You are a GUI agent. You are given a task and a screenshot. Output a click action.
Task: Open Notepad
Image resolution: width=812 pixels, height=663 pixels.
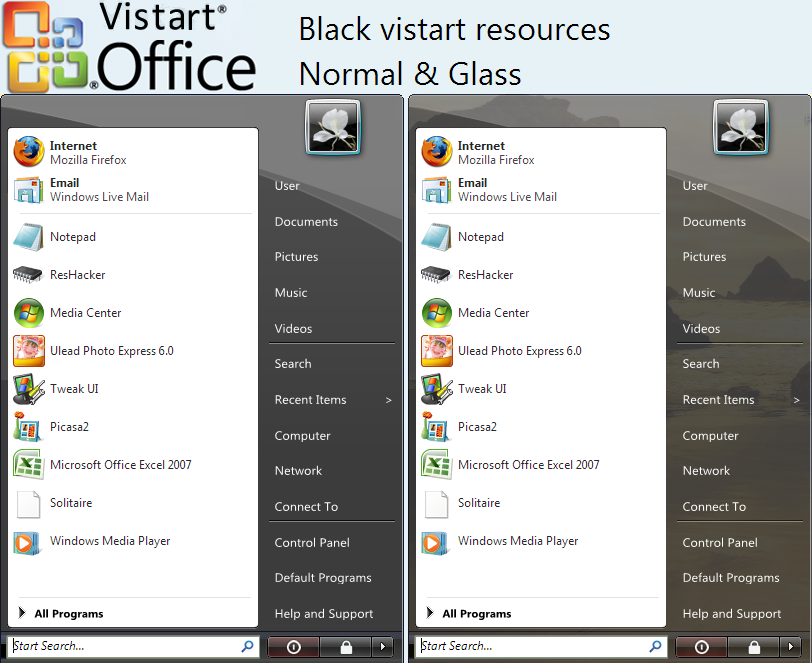(72, 237)
